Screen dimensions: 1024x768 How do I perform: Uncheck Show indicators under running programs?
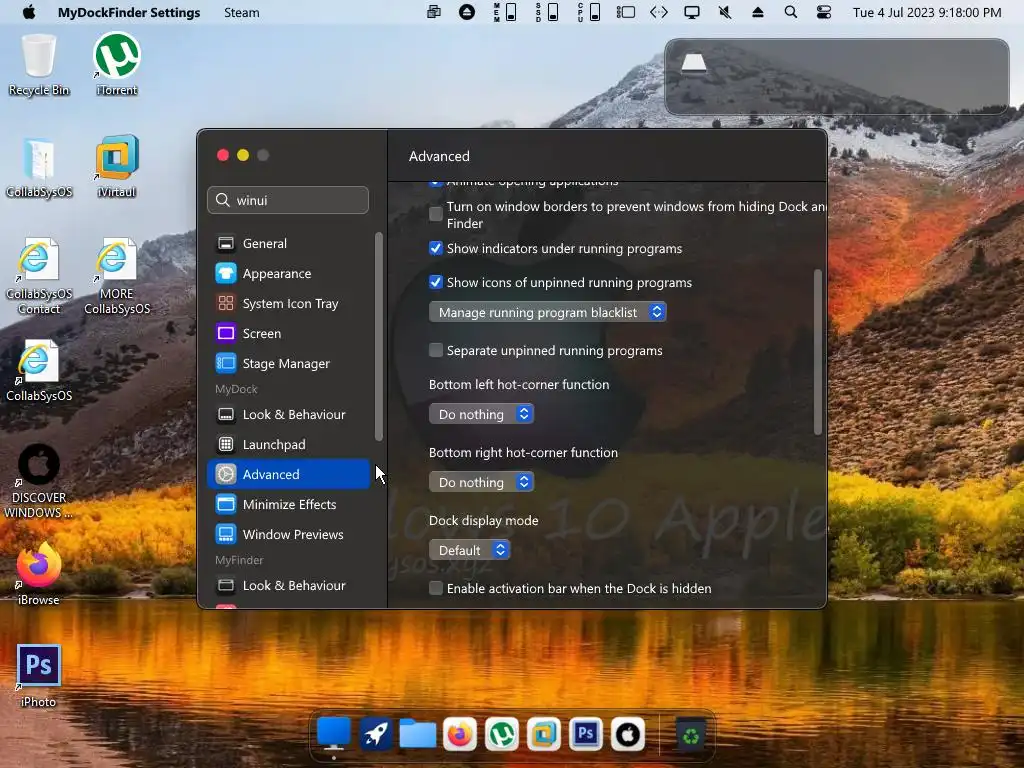436,248
